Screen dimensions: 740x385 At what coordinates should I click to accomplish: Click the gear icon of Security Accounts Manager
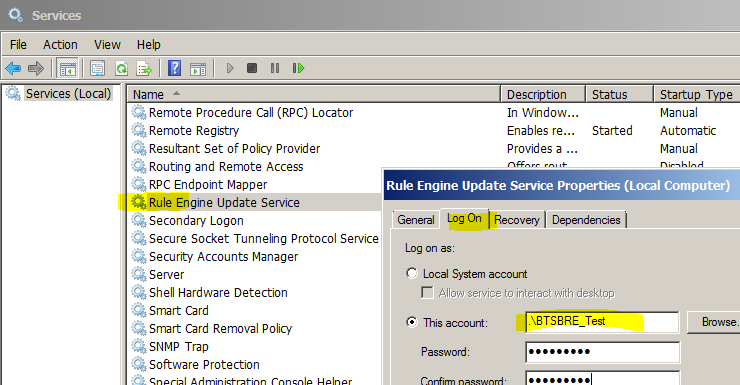click(x=139, y=256)
